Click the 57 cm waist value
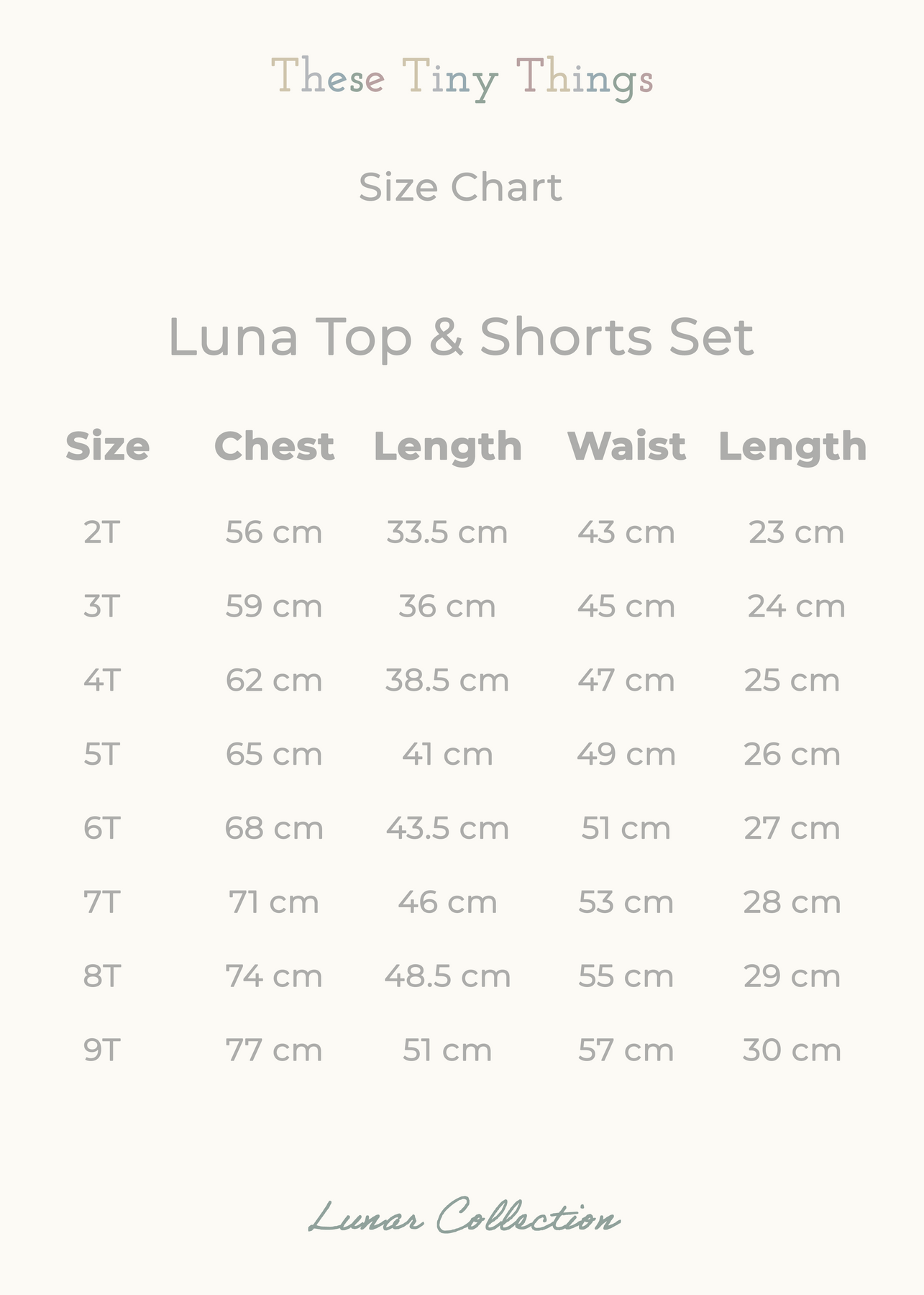The image size is (924, 1295). [626, 1050]
